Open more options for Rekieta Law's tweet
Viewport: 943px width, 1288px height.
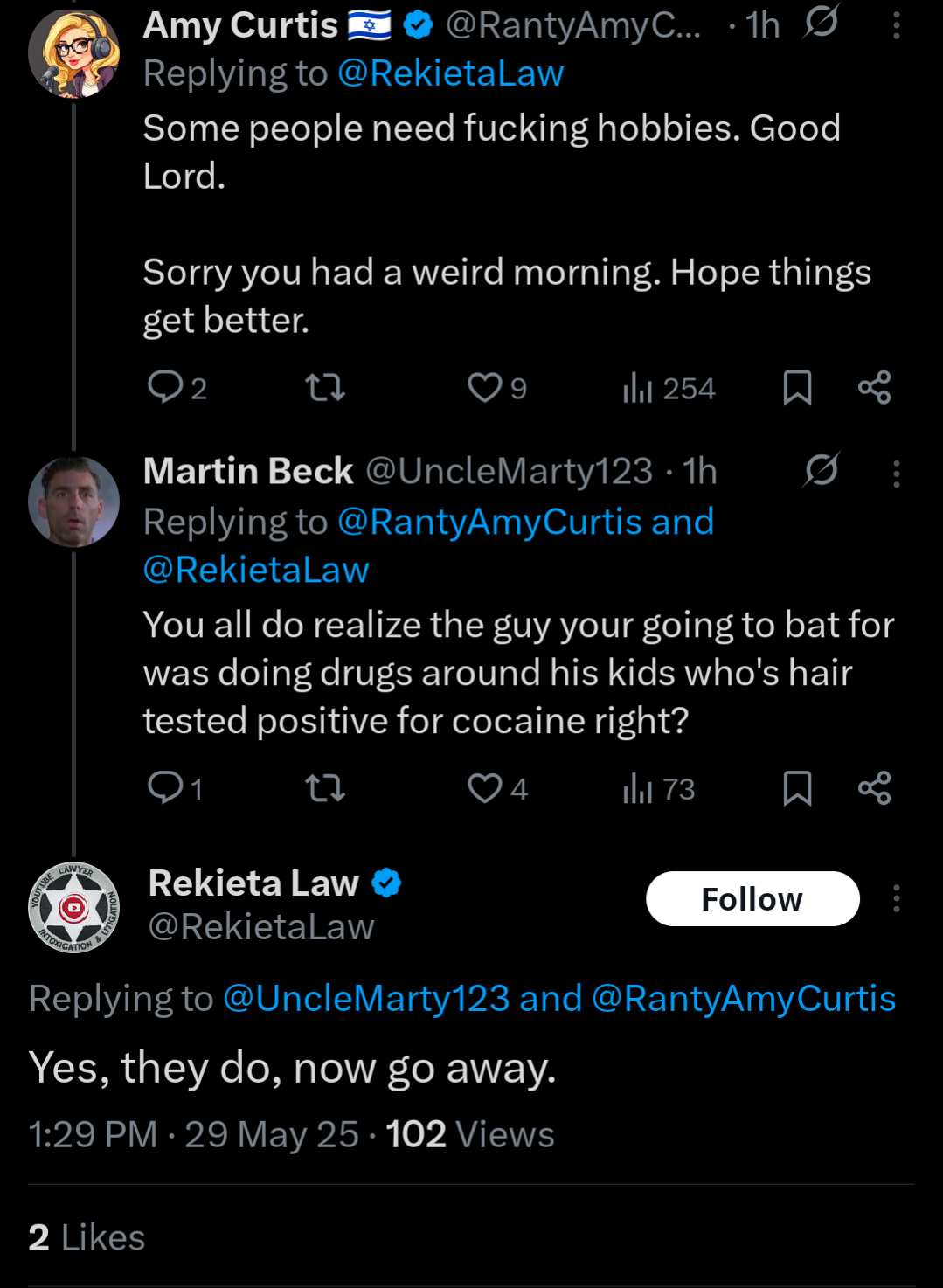point(896,898)
